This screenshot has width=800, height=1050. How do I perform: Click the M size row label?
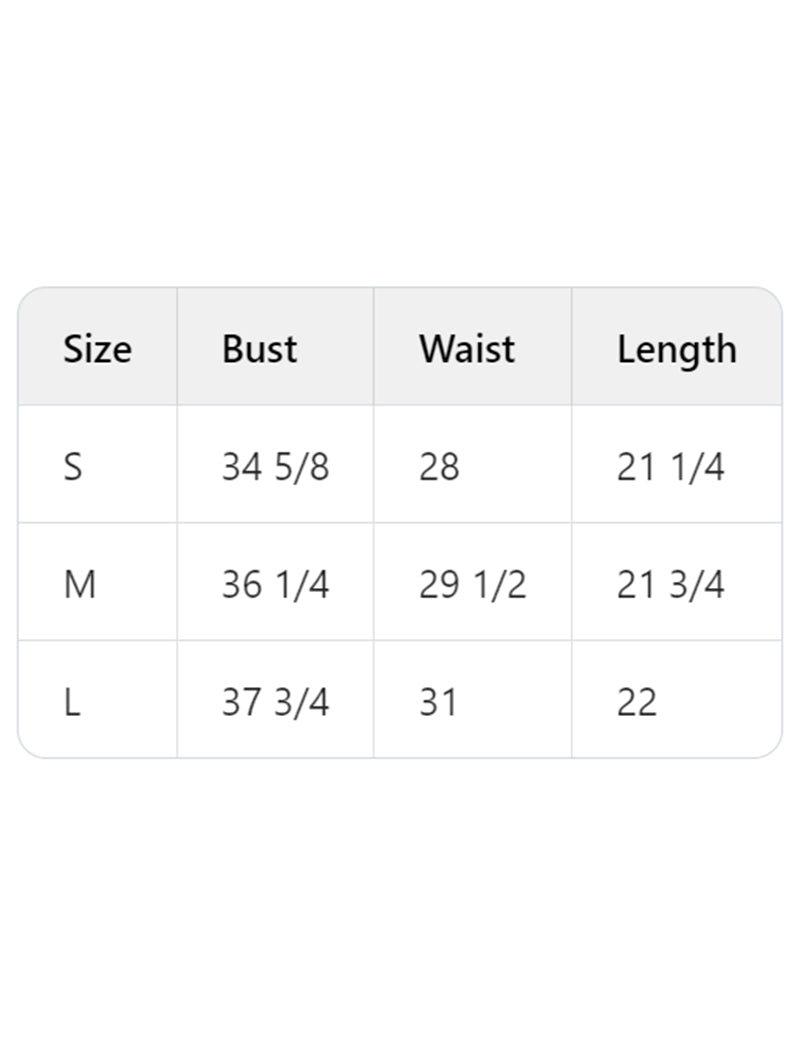pyautogui.click(x=80, y=585)
